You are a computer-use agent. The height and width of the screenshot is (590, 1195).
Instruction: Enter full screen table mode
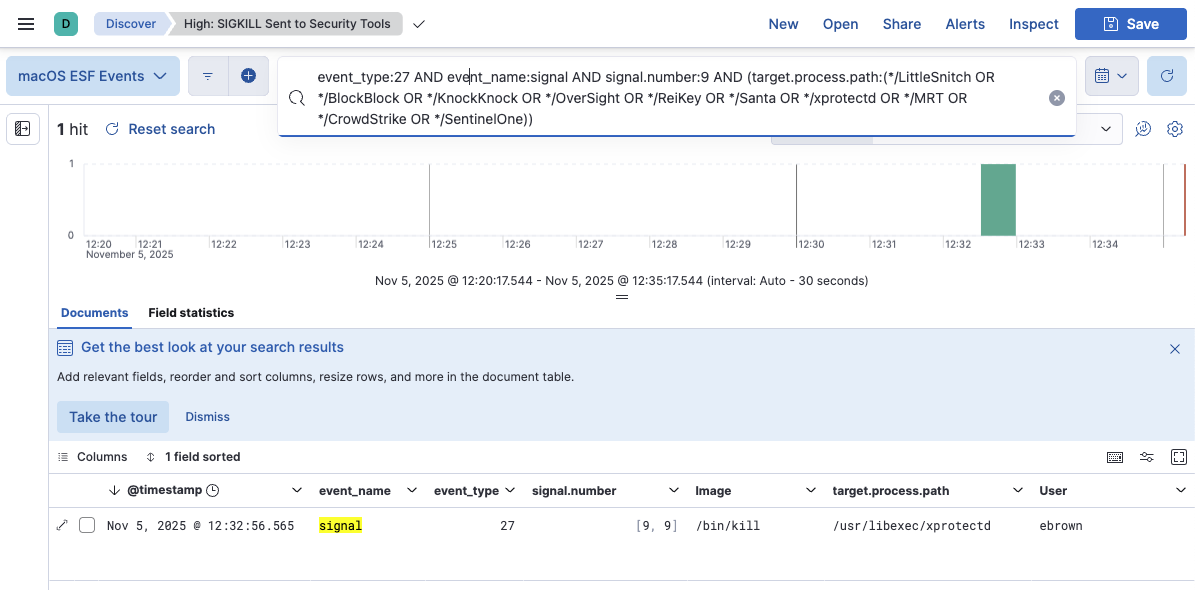(1178, 457)
